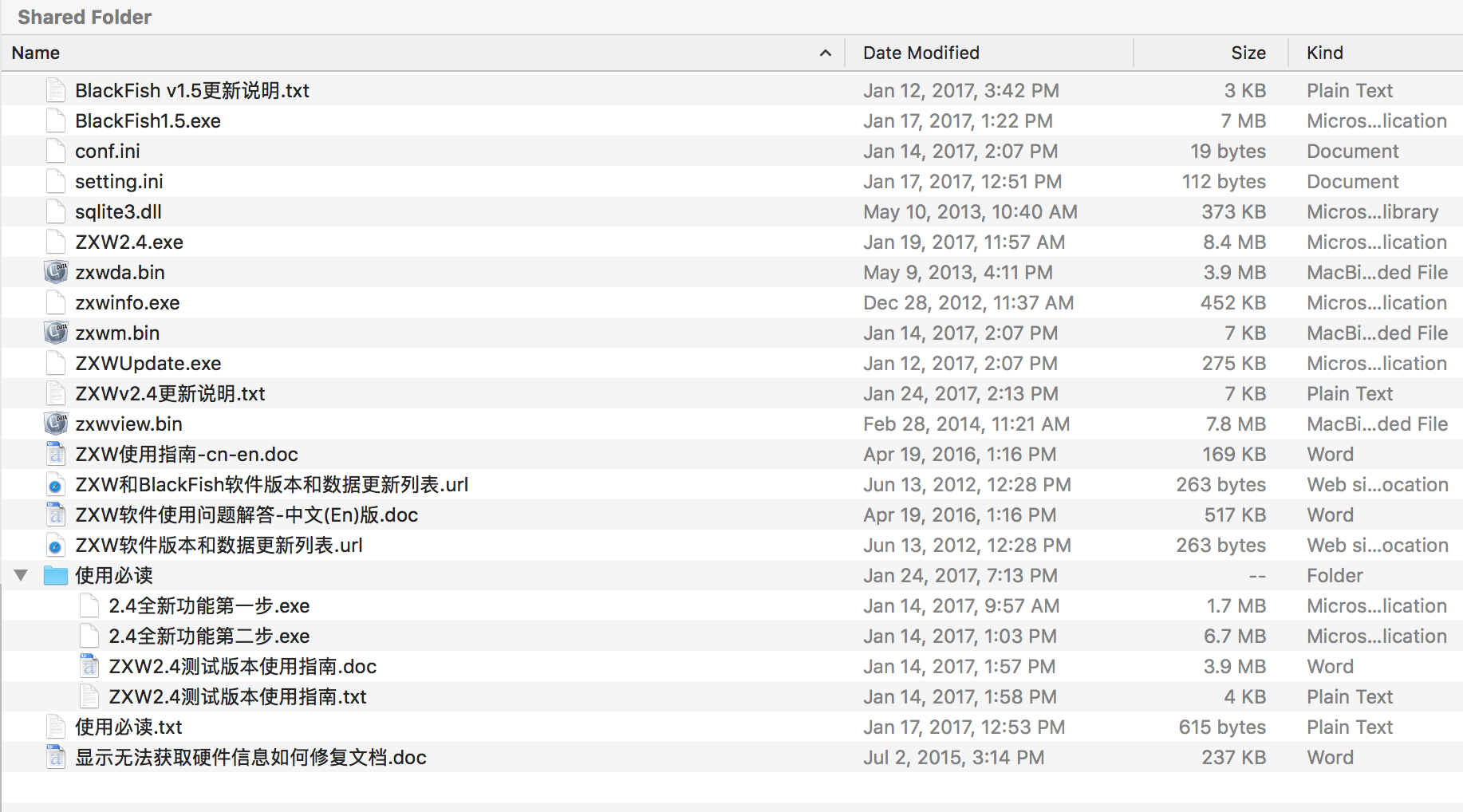Select the file name sqlite3.dll
Screen dimensions: 1463x812
click(x=118, y=211)
